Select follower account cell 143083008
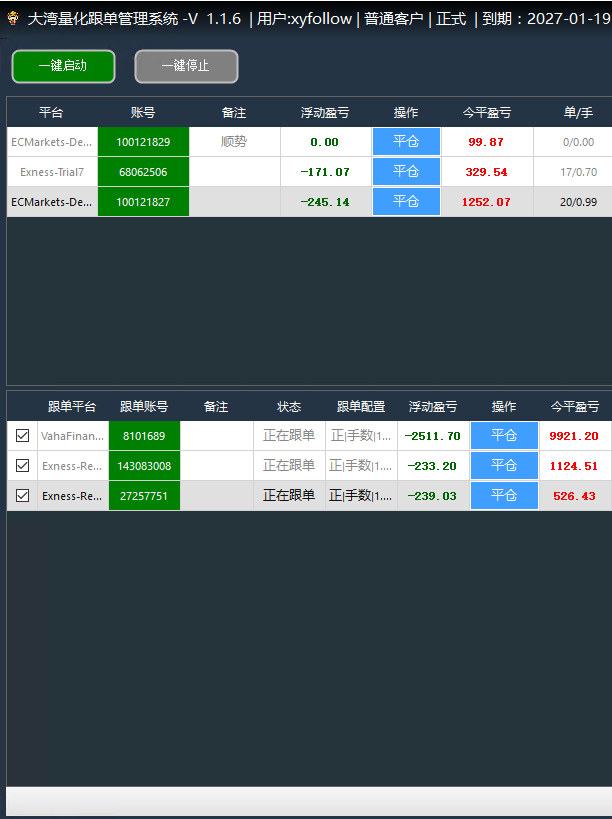The width and height of the screenshot is (612, 819). [144, 466]
